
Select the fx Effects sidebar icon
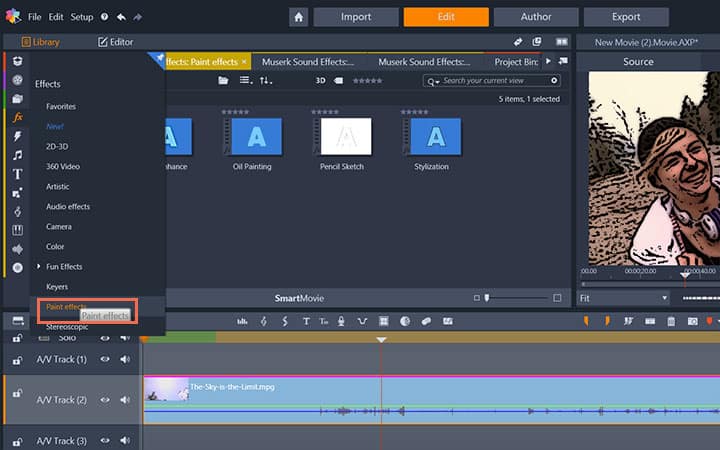click(17, 118)
